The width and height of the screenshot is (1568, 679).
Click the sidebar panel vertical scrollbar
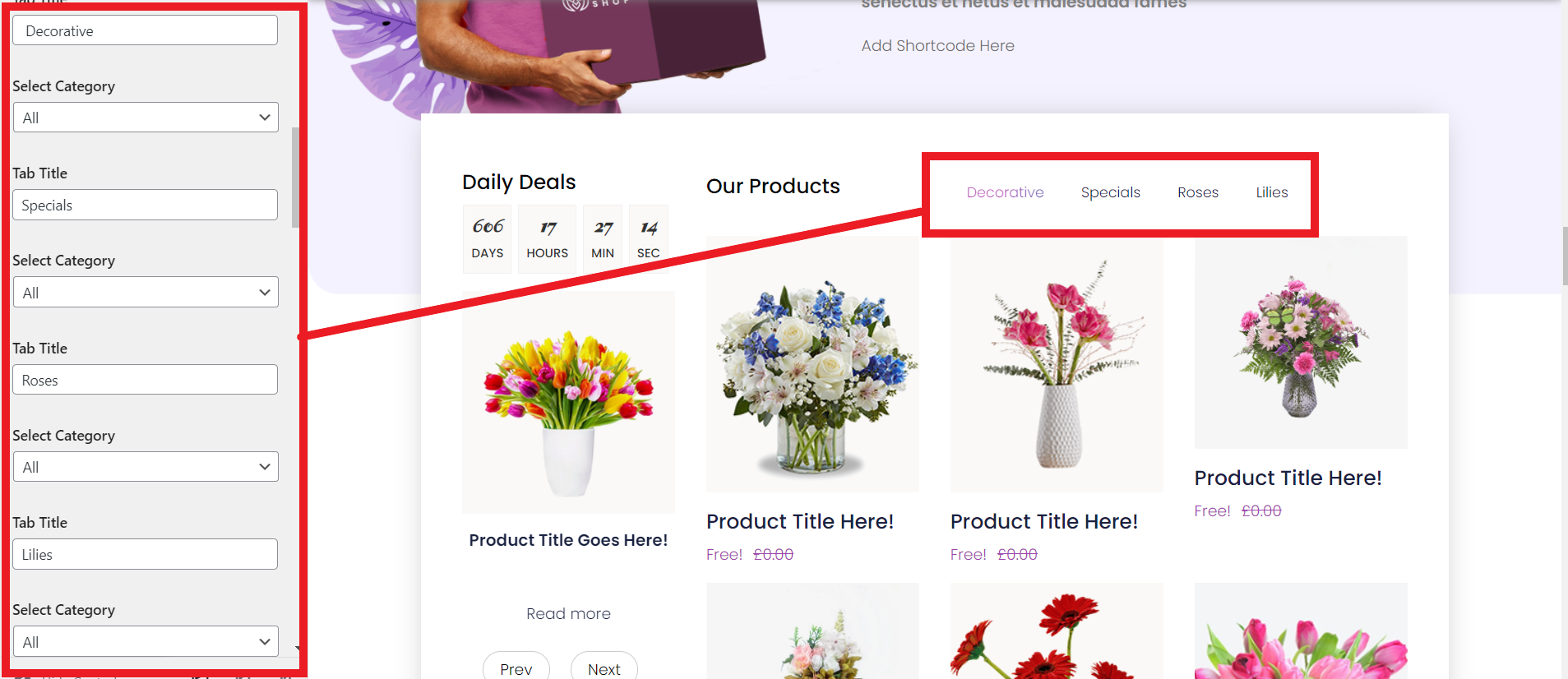[x=295, y=177]
